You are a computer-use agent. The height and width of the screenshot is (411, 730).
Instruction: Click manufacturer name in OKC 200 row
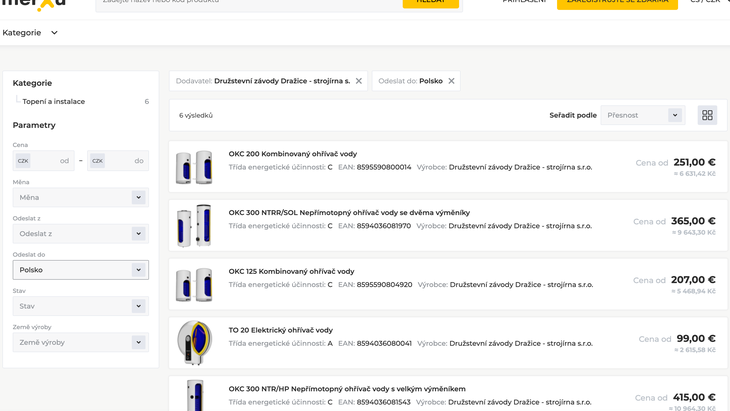(520, 167)
